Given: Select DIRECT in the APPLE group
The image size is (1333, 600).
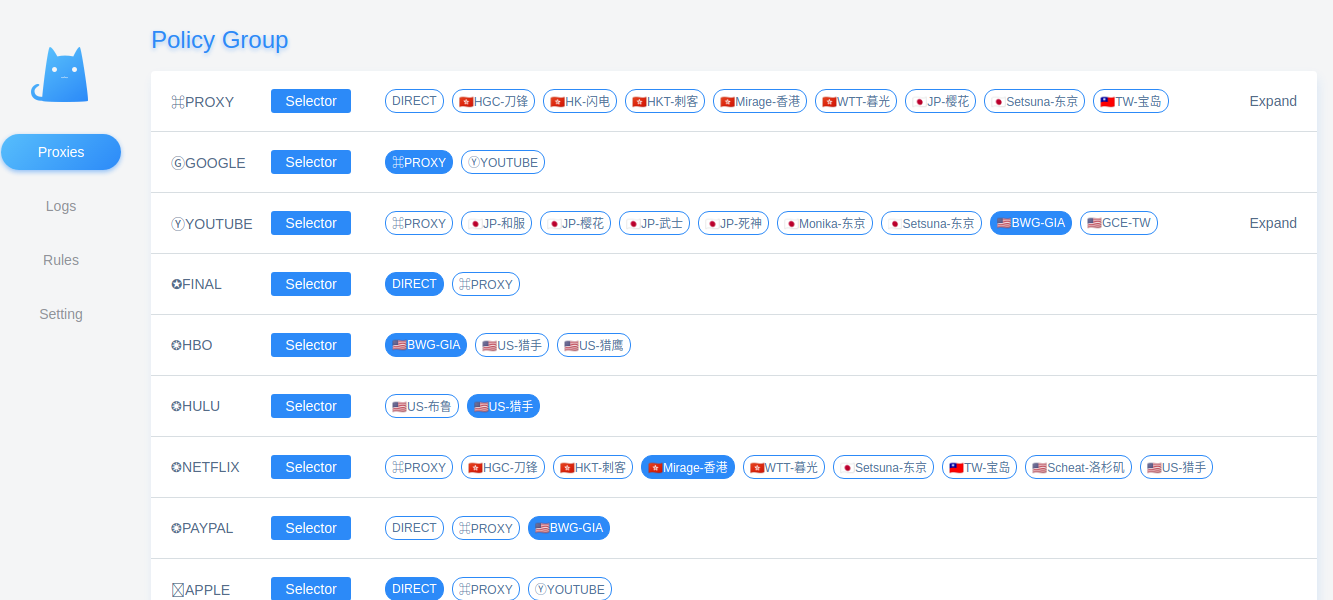Looking at the screenshot, I should click(414, 589).
